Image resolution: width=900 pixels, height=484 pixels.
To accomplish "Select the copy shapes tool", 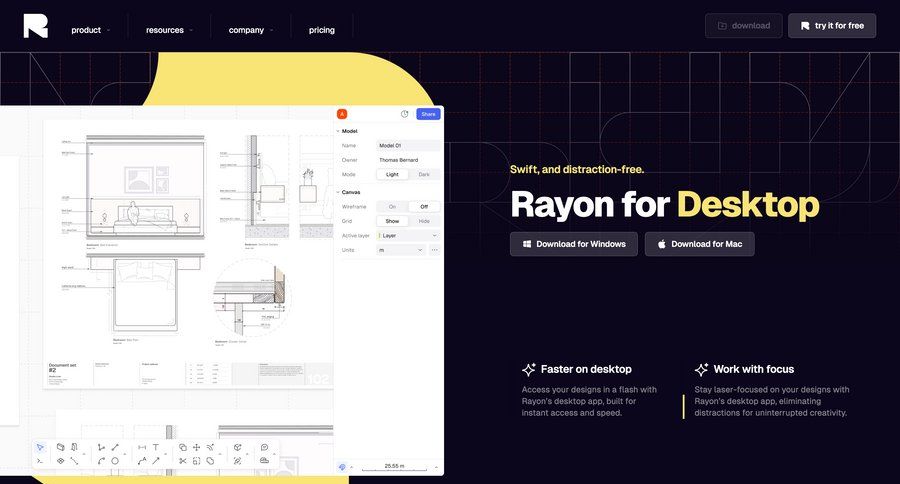I will [x=183, y=447].
